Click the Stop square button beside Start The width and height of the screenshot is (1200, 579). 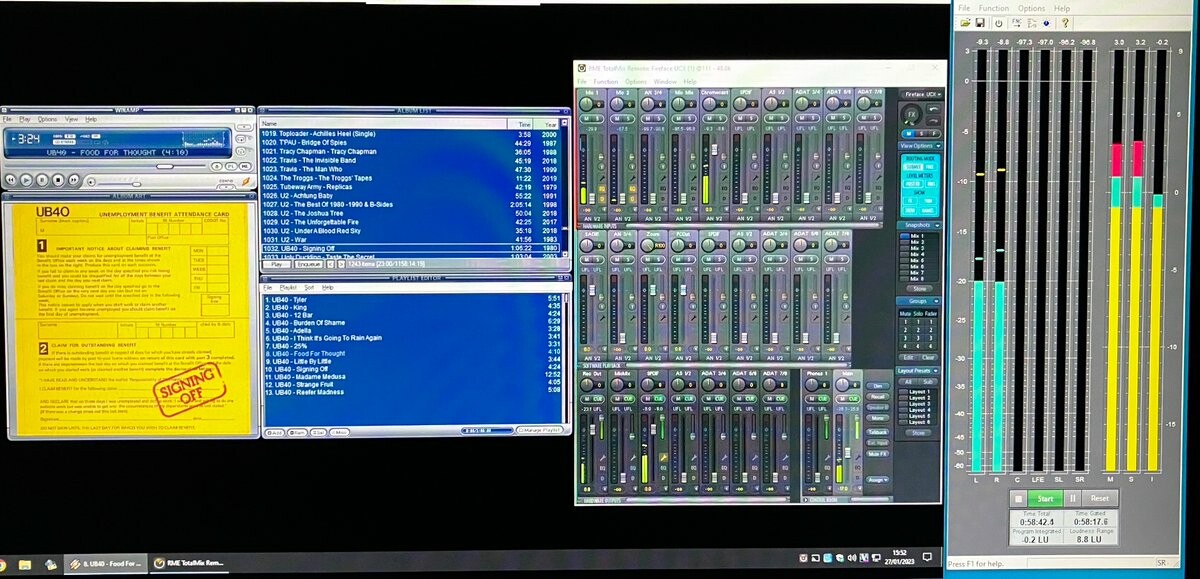(x=1017, y=498)
